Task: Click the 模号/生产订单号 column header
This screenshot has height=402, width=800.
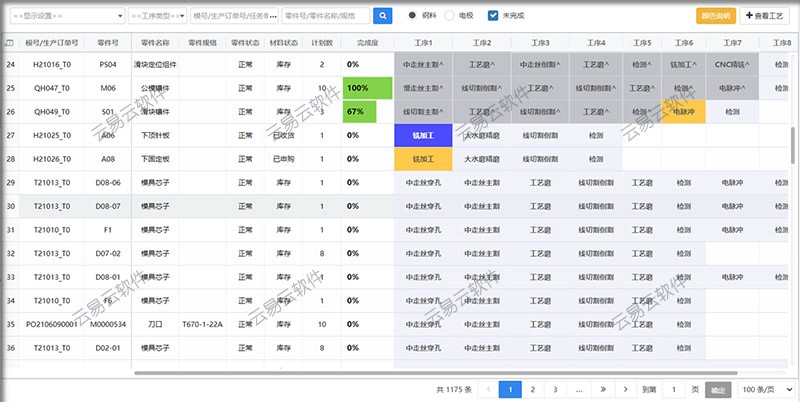Action: [52, 43]
